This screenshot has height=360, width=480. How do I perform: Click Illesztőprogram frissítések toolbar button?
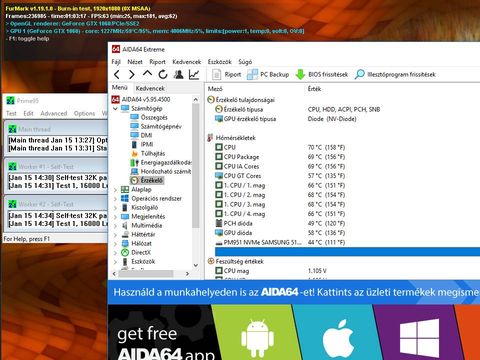coord(395,74)
